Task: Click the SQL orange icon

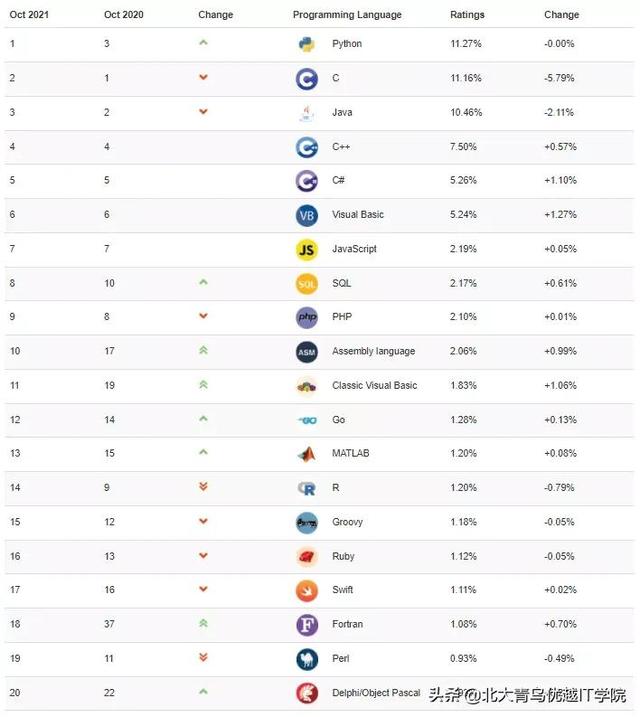Action: pyautogui.click(x=307, y=284)
